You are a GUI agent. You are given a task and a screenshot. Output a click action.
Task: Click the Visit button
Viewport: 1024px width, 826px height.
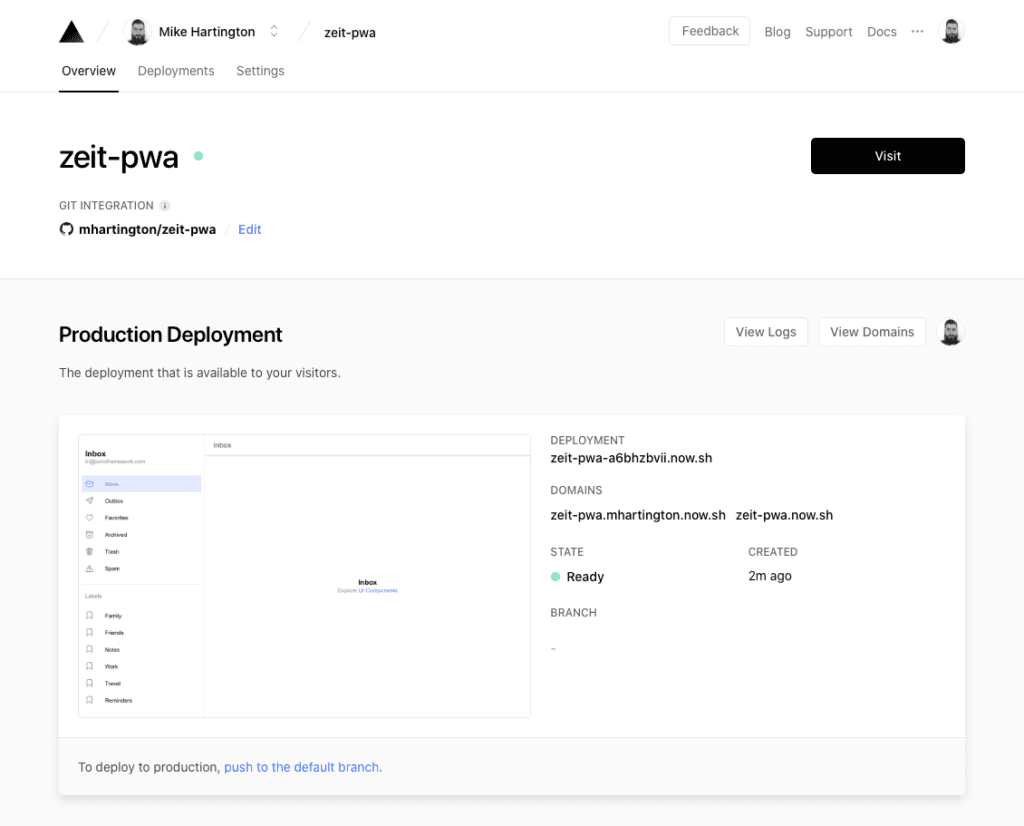tap(887, 156)
